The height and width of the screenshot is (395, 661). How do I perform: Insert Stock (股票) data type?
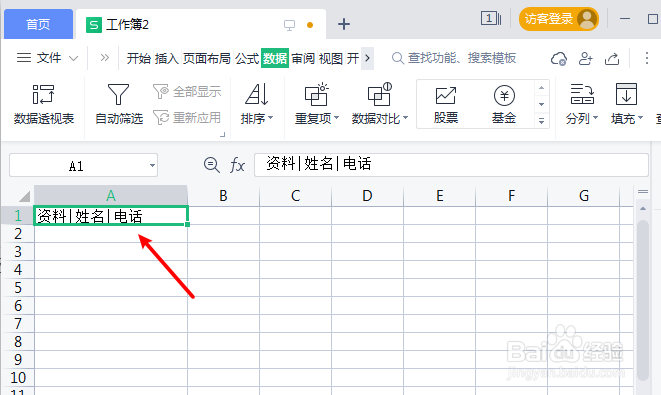[x=446, y=105]
